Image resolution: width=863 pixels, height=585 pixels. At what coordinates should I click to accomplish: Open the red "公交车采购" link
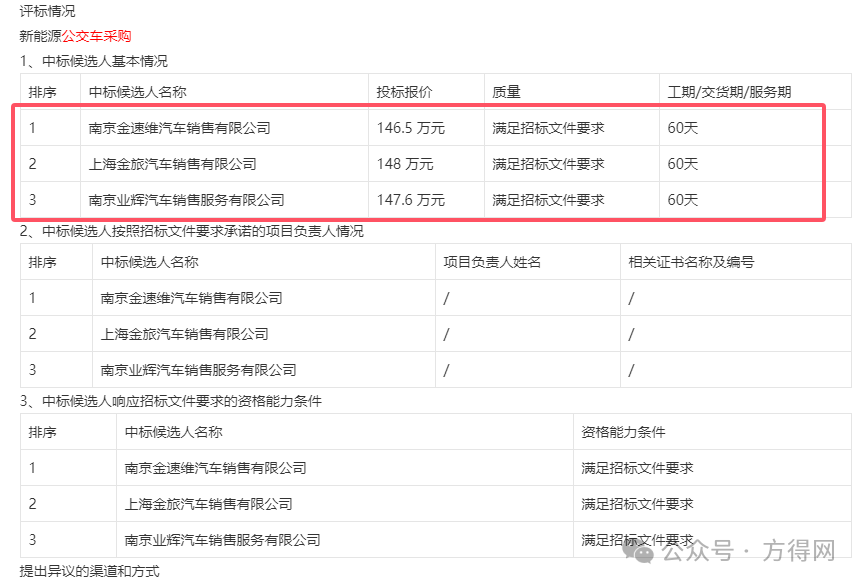coord(96,36)
